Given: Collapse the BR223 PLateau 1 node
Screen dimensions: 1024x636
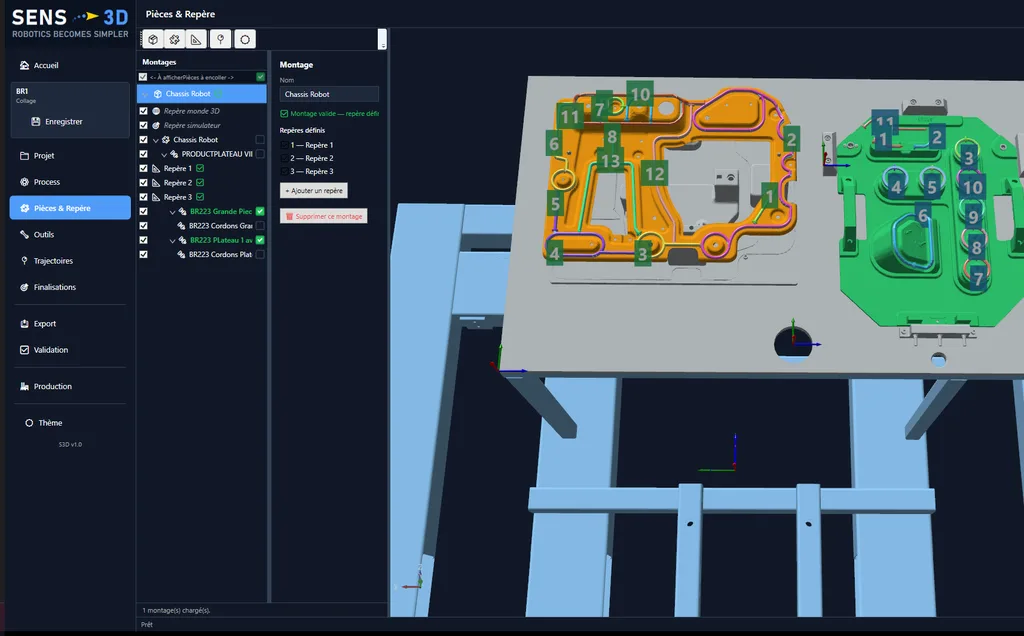Looking at the screenshot, I should 172,240.
